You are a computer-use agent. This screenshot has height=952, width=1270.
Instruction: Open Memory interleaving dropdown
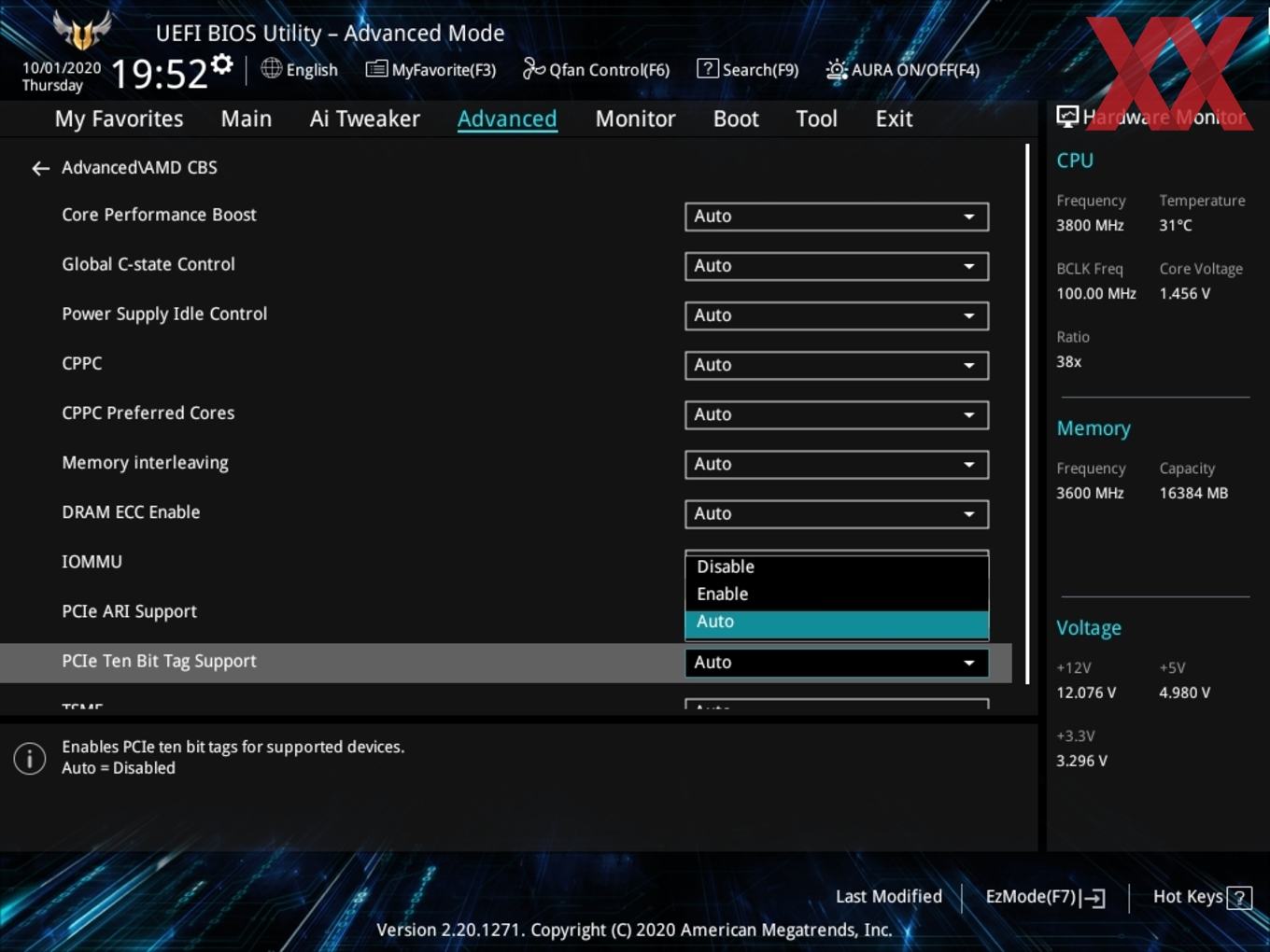837,464
